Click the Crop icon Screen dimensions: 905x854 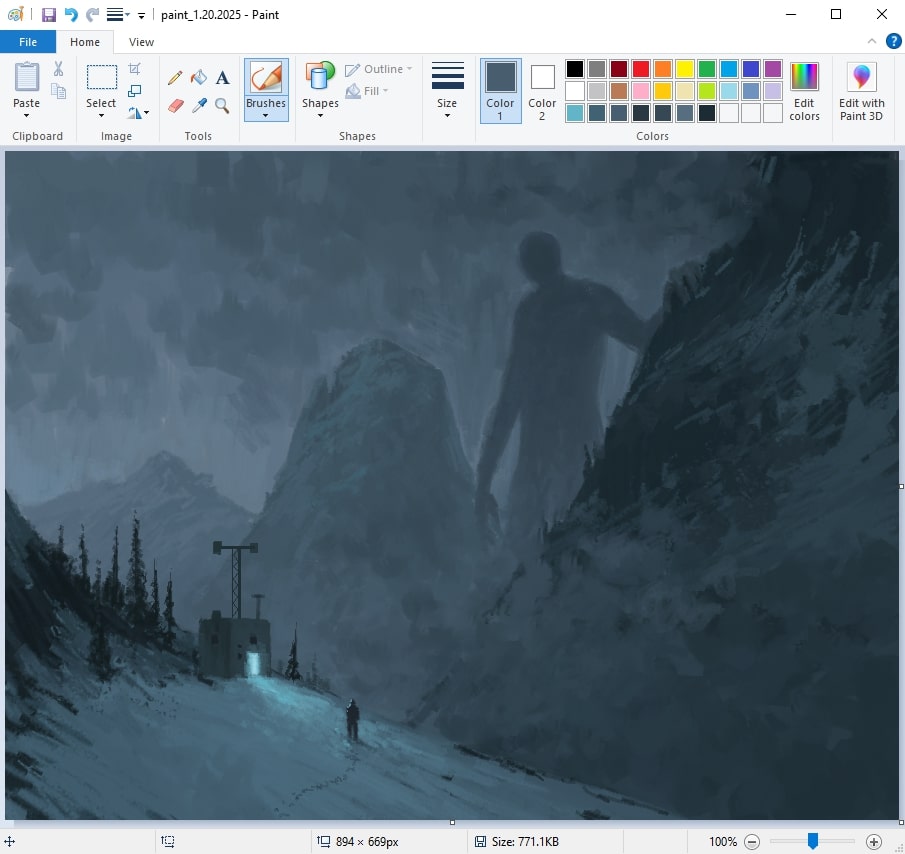point(135,69)
